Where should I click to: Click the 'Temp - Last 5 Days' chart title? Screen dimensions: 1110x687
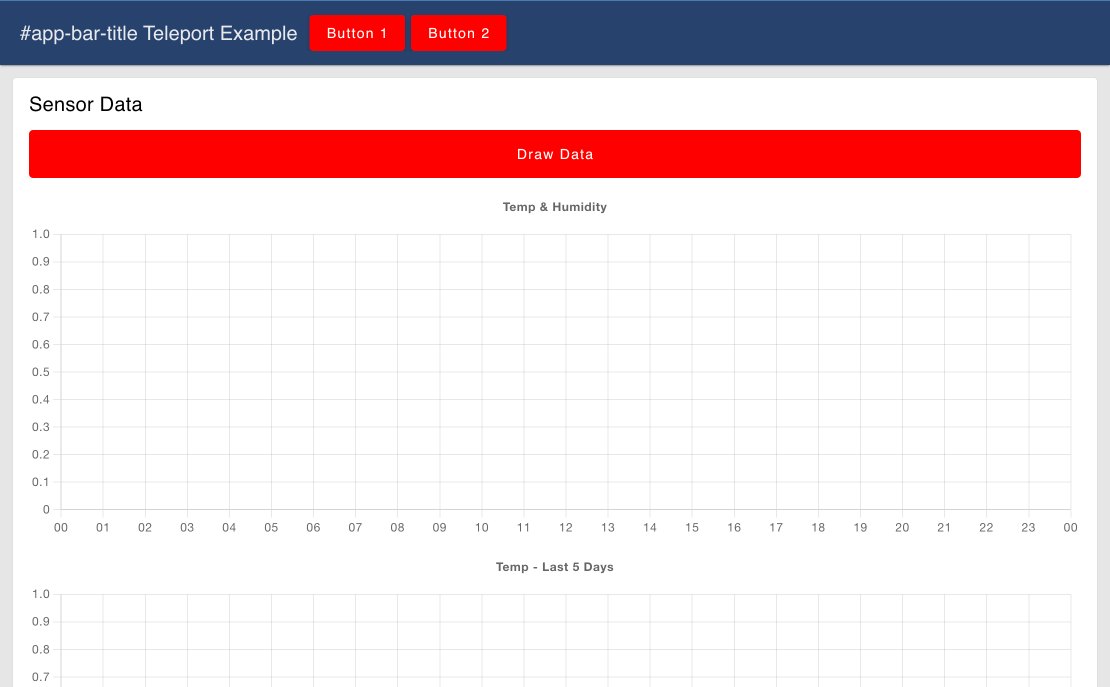[554, 567]
